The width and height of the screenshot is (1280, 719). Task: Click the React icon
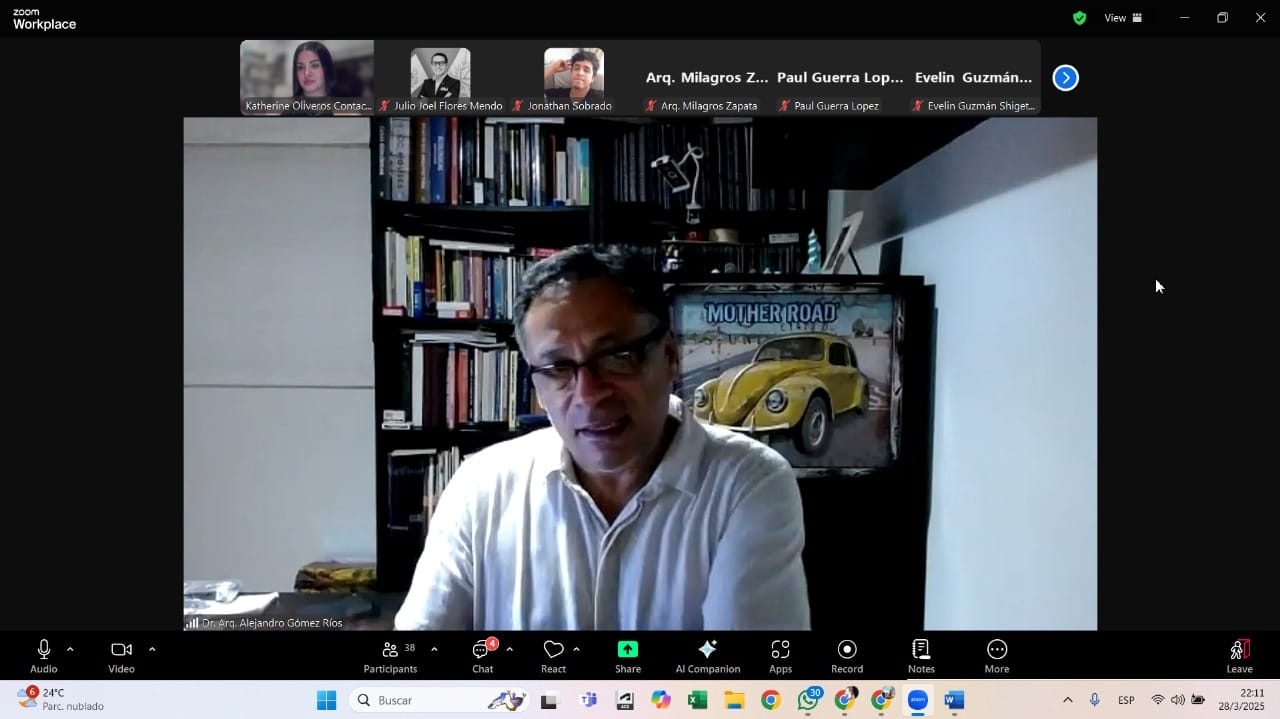[x=553, y=656]
